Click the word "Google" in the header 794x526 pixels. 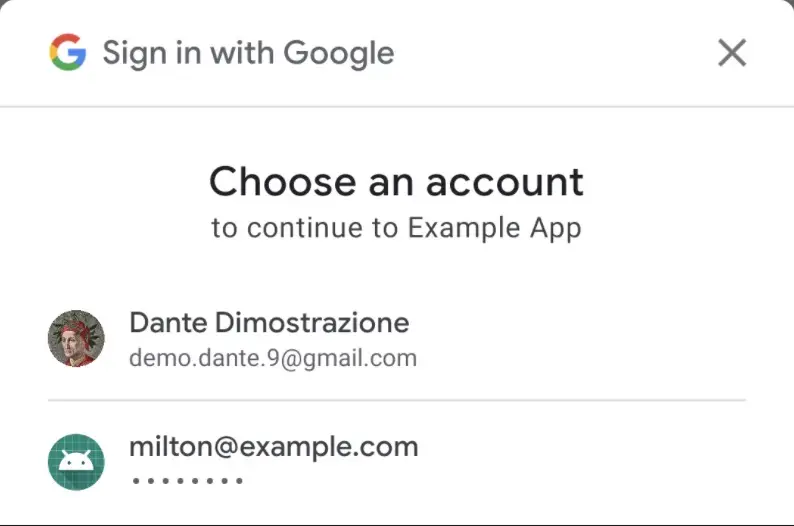pos(338,53)
